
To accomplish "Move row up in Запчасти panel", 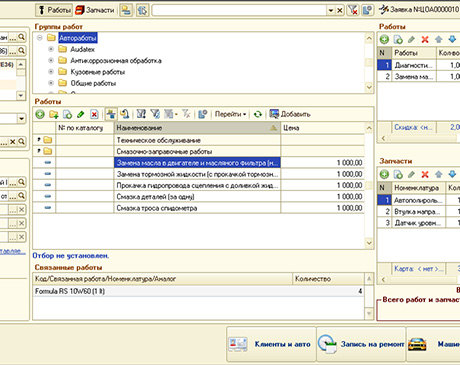I will point(439,174).
